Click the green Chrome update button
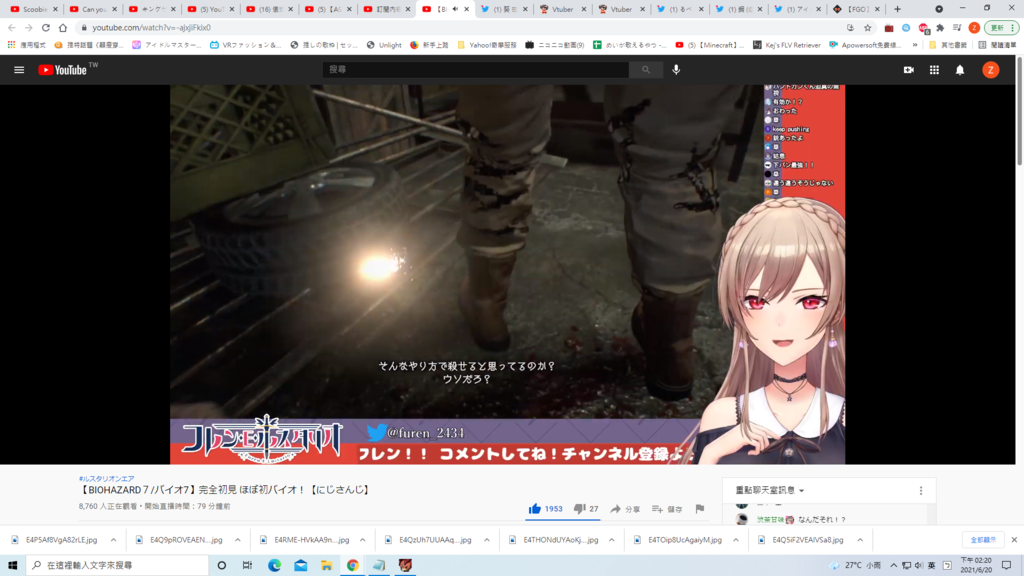The width and height of the screenshot is (1024, 576). pos(1001,27)
